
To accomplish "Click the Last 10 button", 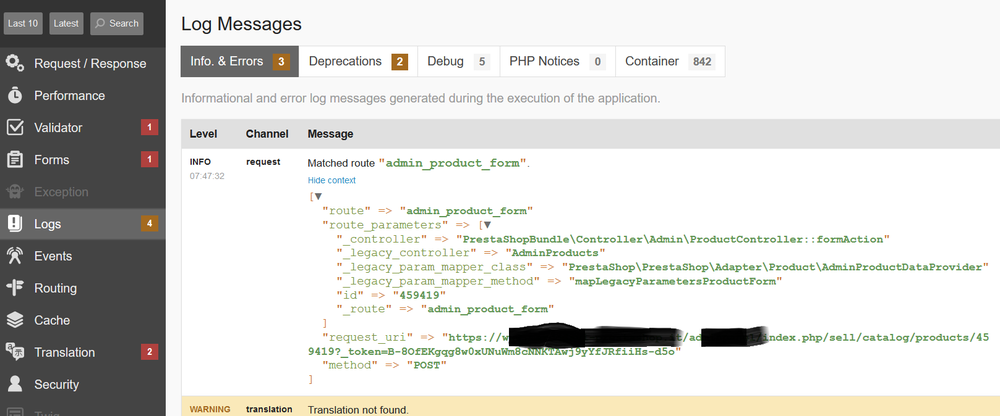I will coord(23,24).
